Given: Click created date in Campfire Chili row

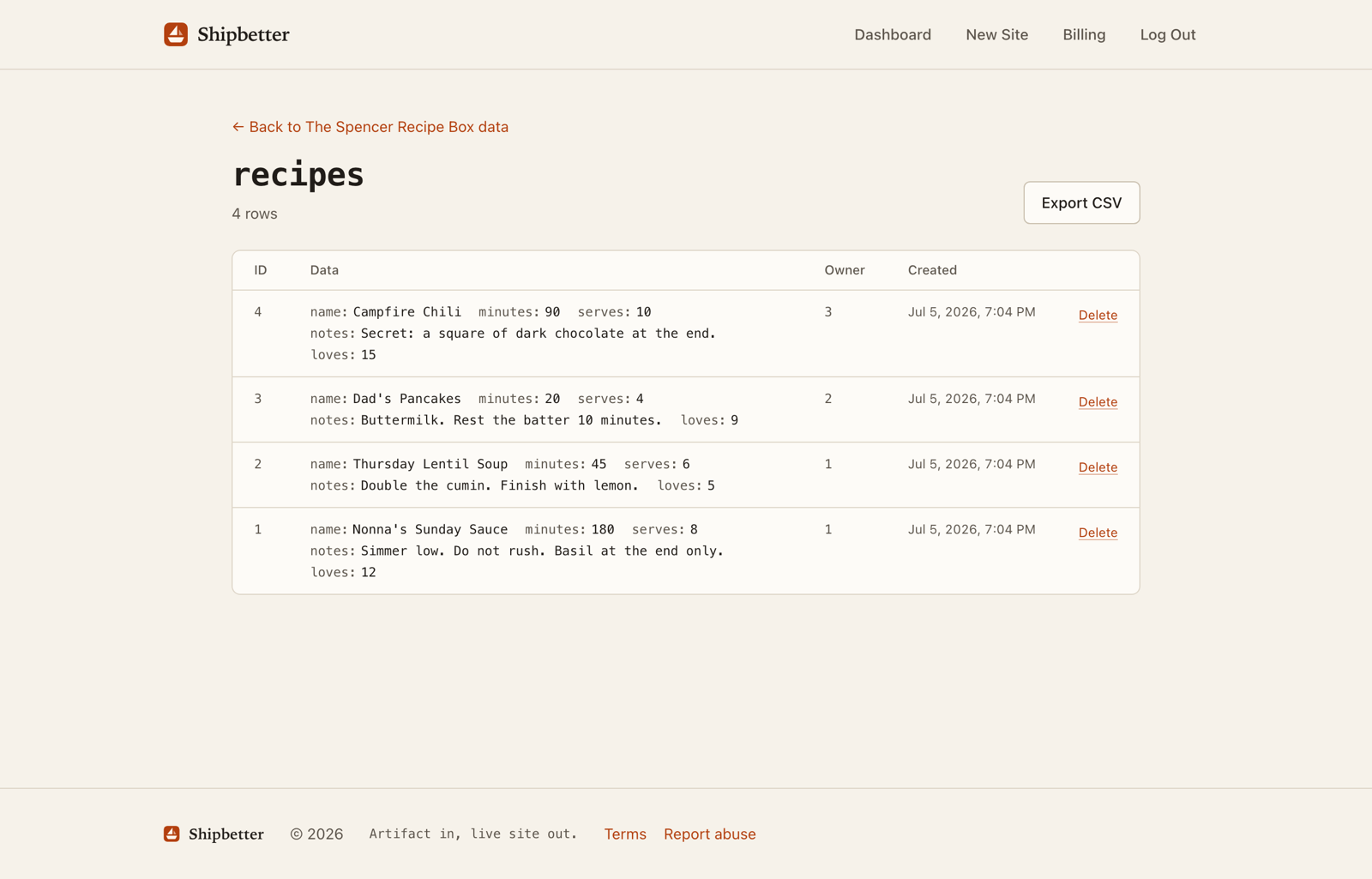Looking at the screenshot, I should tap(972, 312).
